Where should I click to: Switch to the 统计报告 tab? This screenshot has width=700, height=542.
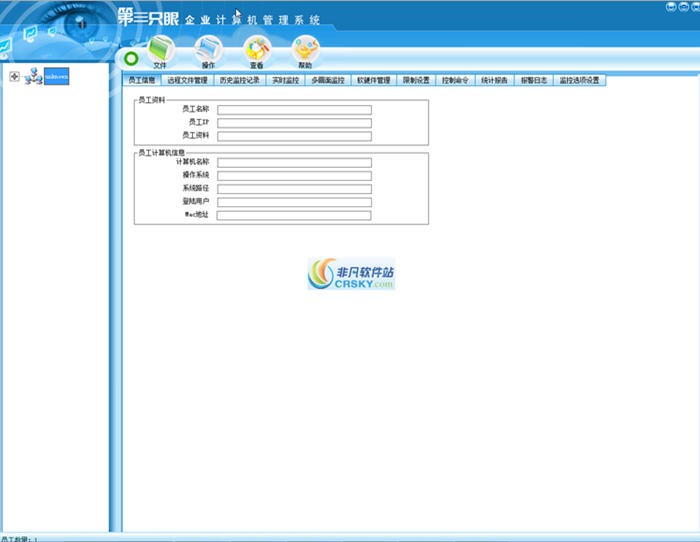click(x=495, y=80)
